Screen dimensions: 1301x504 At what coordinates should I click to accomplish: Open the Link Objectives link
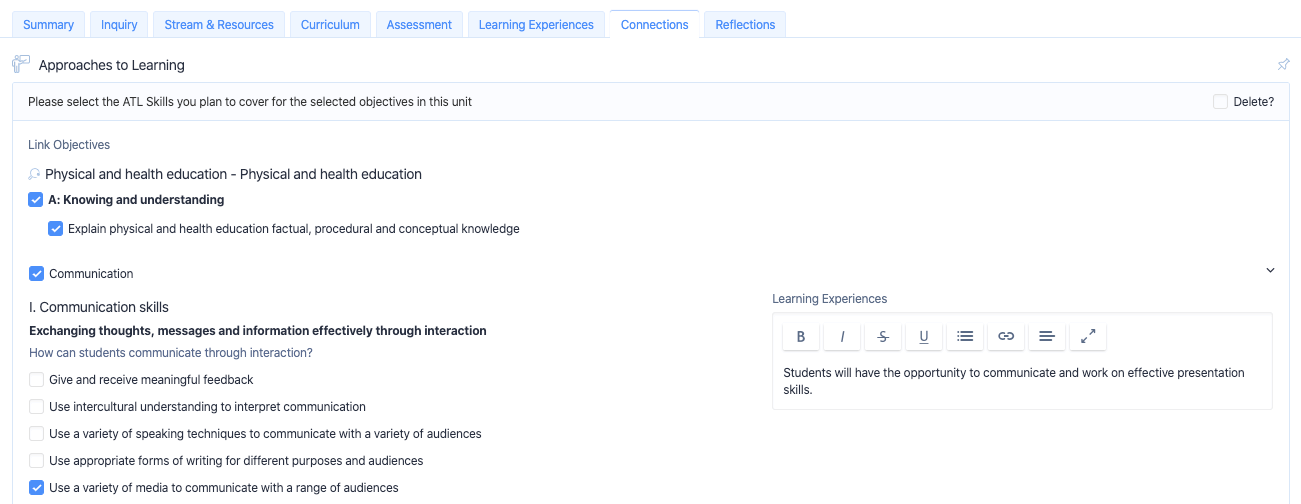pos(69,145)
